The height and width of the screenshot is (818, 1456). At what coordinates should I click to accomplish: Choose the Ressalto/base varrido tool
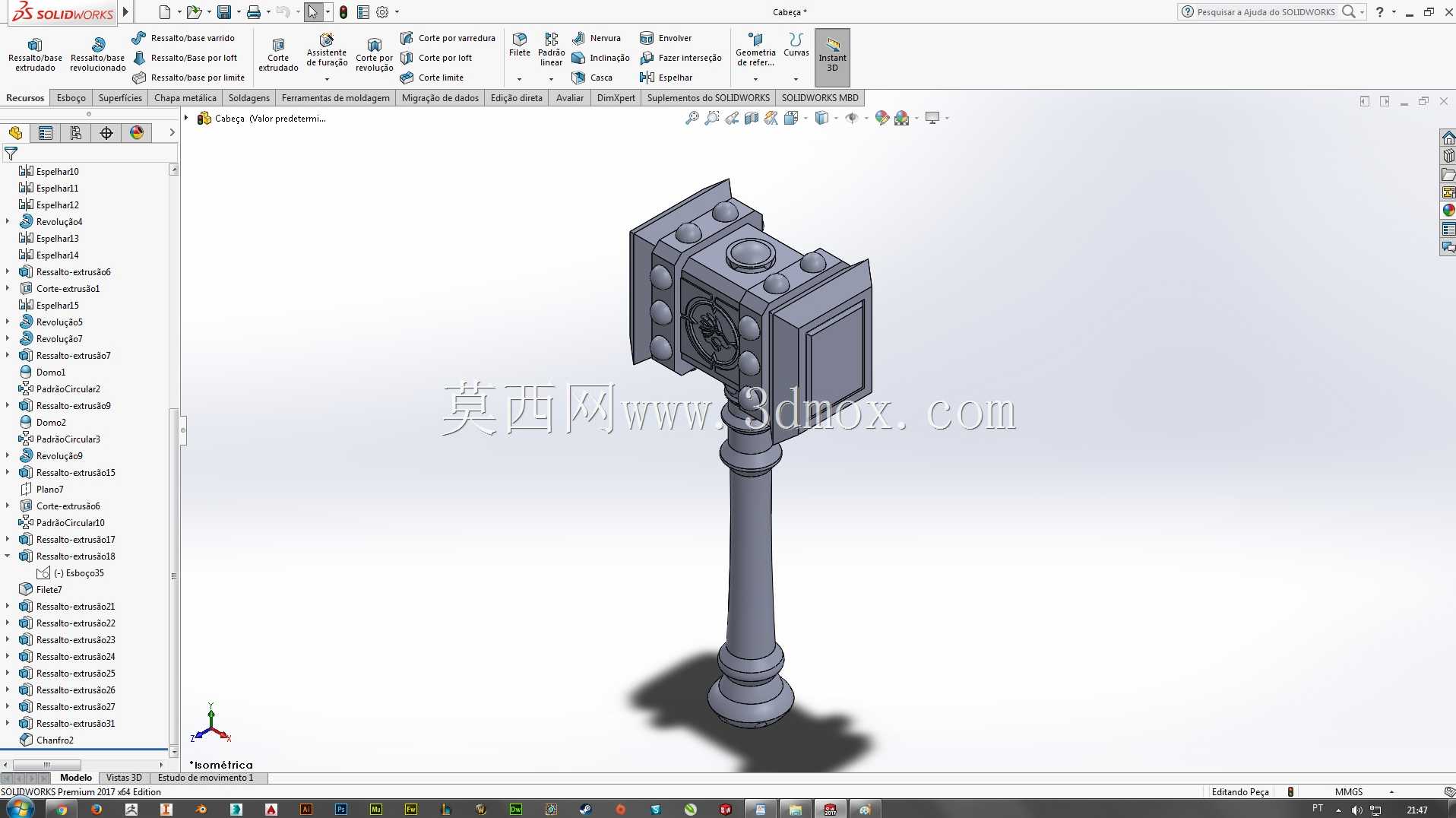pos(183,38)
